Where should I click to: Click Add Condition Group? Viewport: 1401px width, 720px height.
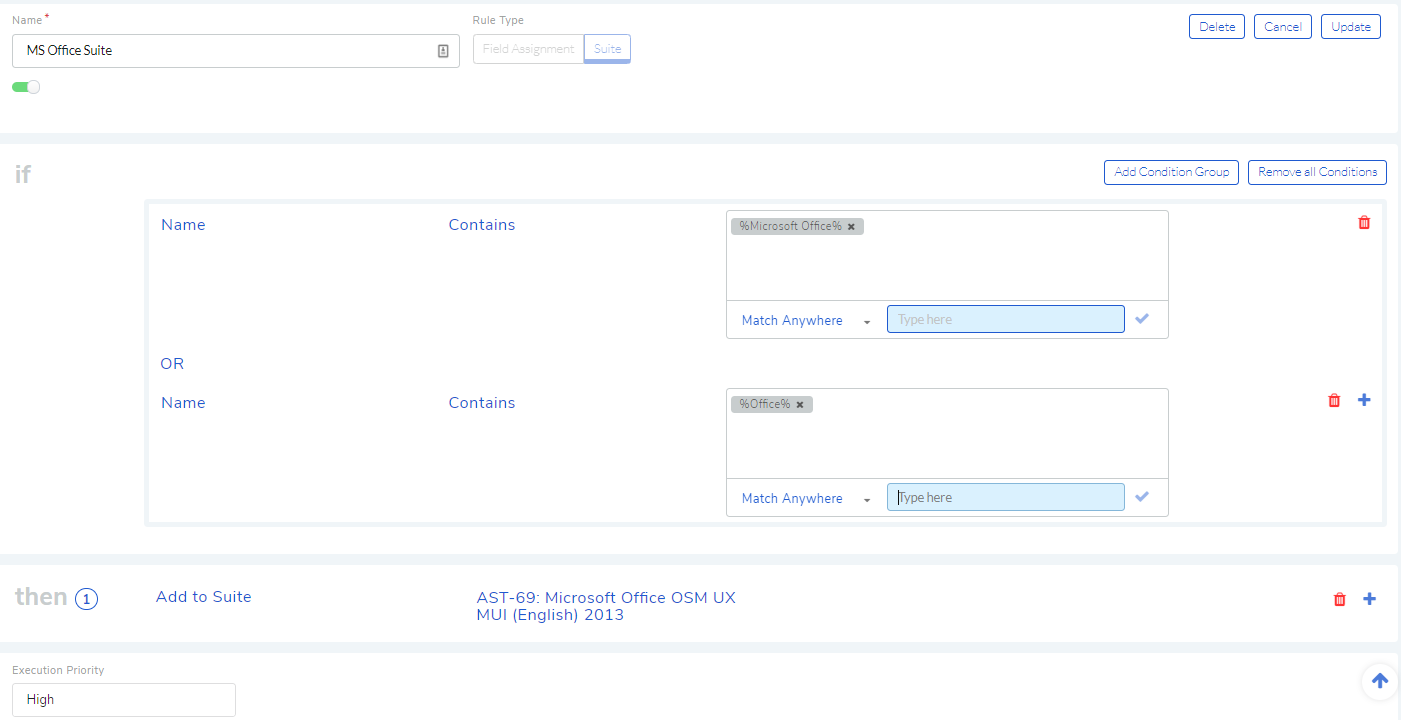click(1172, 172)
